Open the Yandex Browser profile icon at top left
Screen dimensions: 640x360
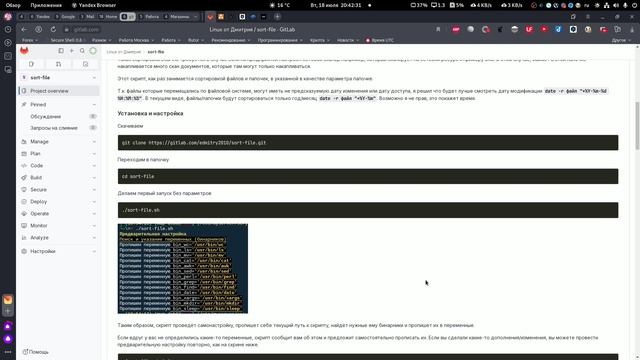coord(8,17)
